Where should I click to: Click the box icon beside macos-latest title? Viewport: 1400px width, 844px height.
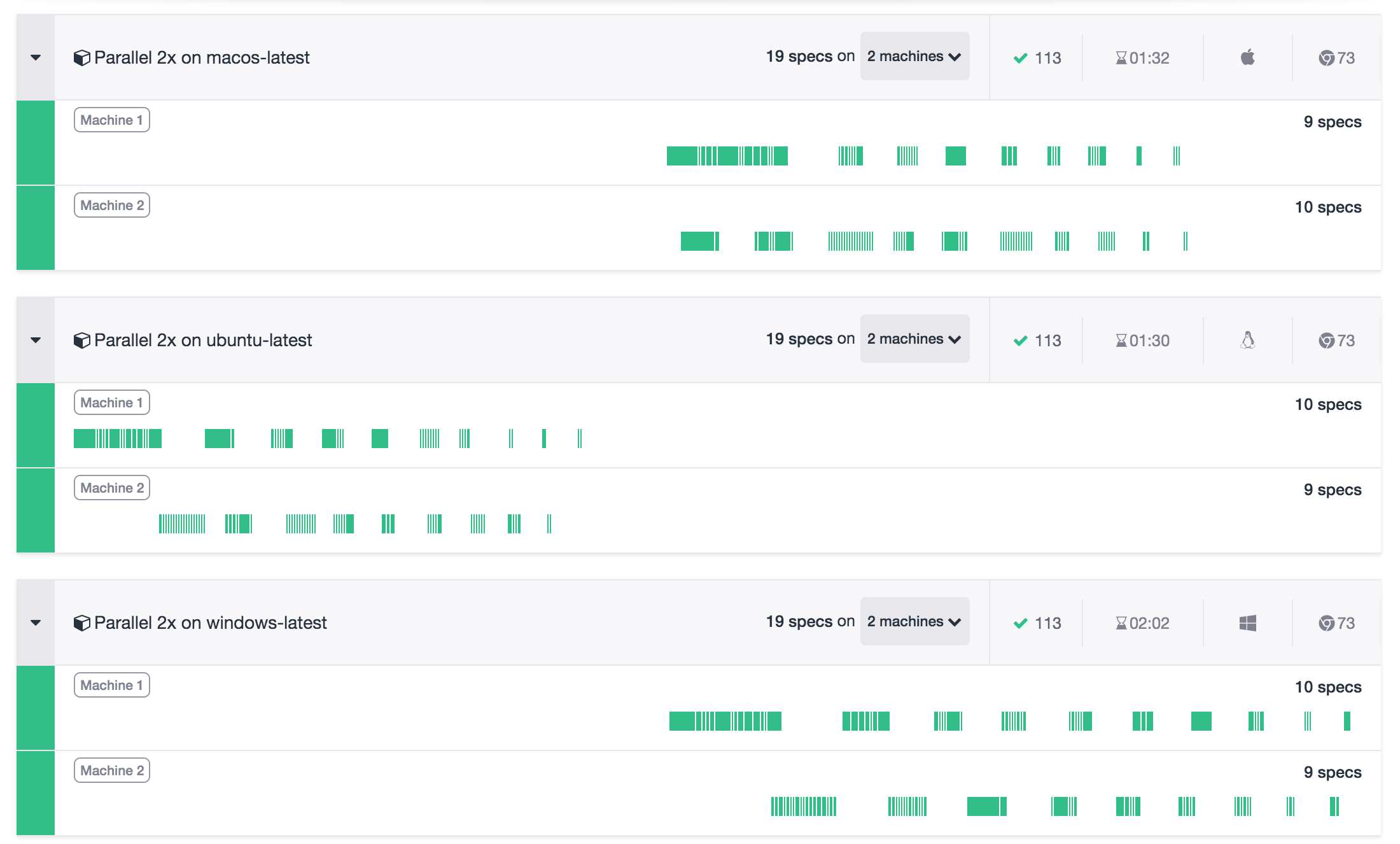point(81,58)
